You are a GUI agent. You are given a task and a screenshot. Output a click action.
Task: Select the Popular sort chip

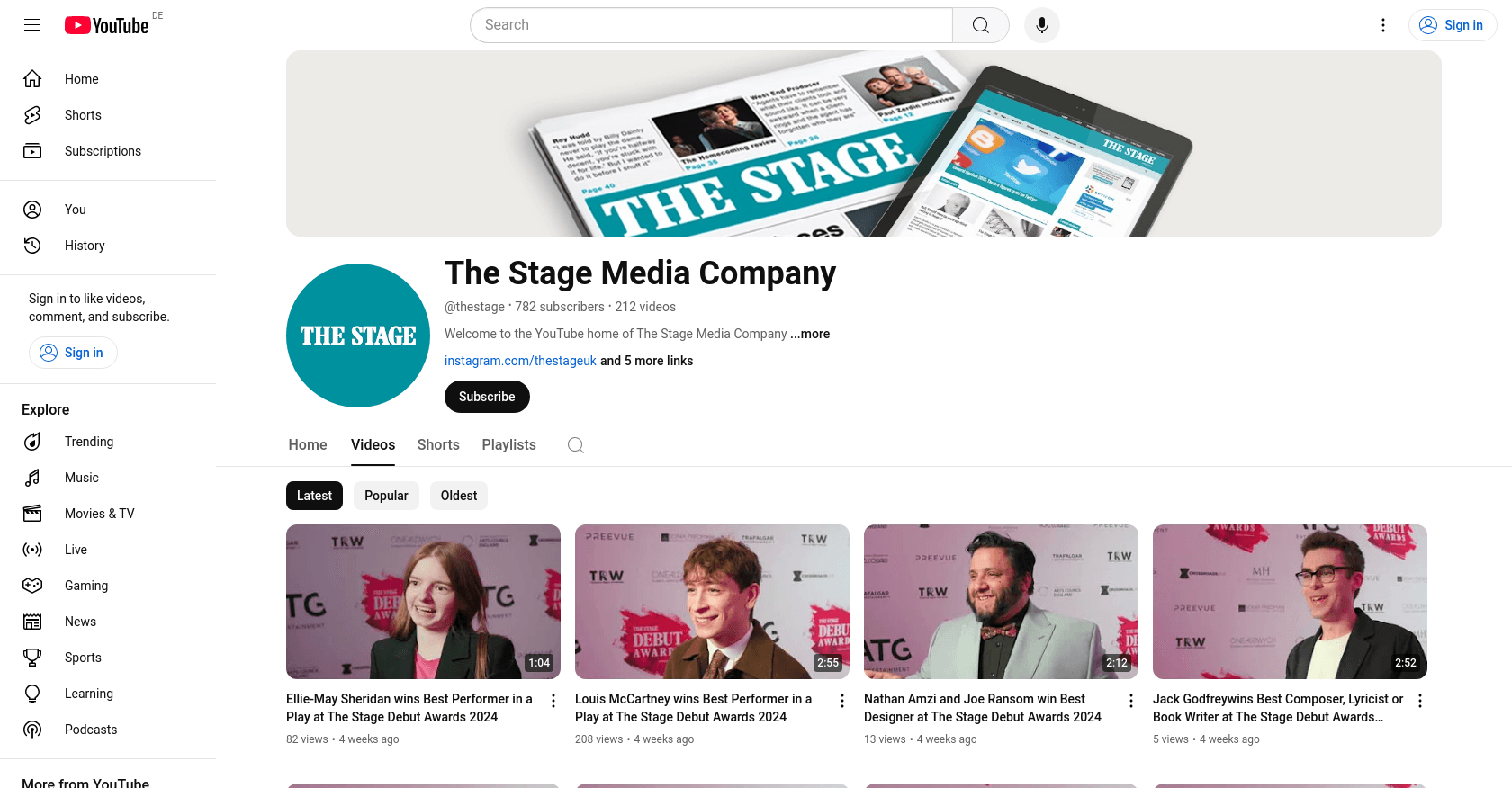[x=386, y=496]
